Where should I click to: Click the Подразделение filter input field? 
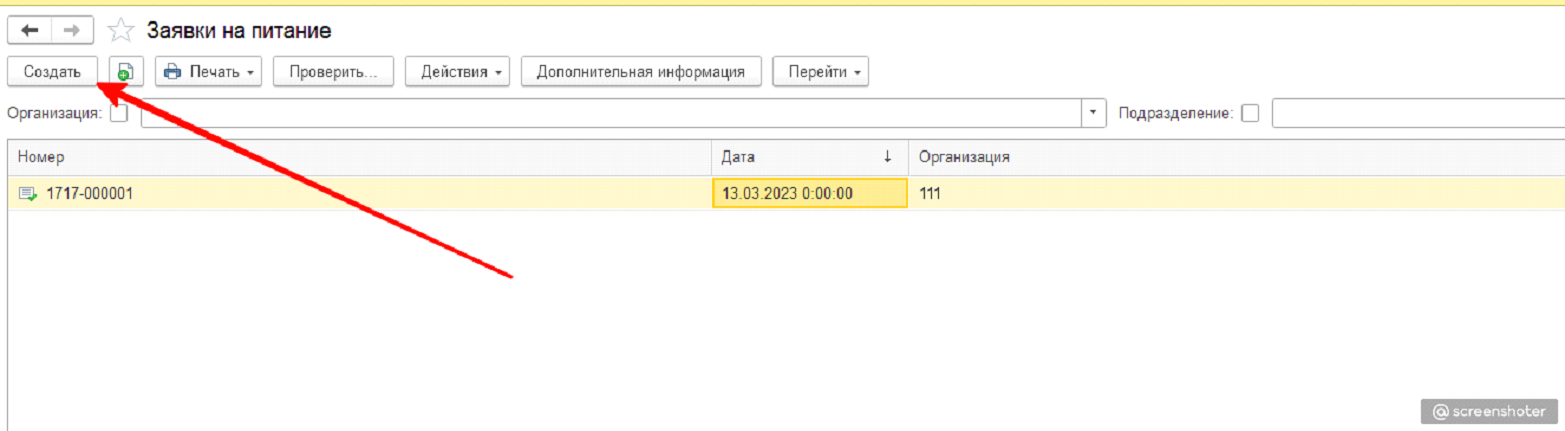click(1417, 113)
